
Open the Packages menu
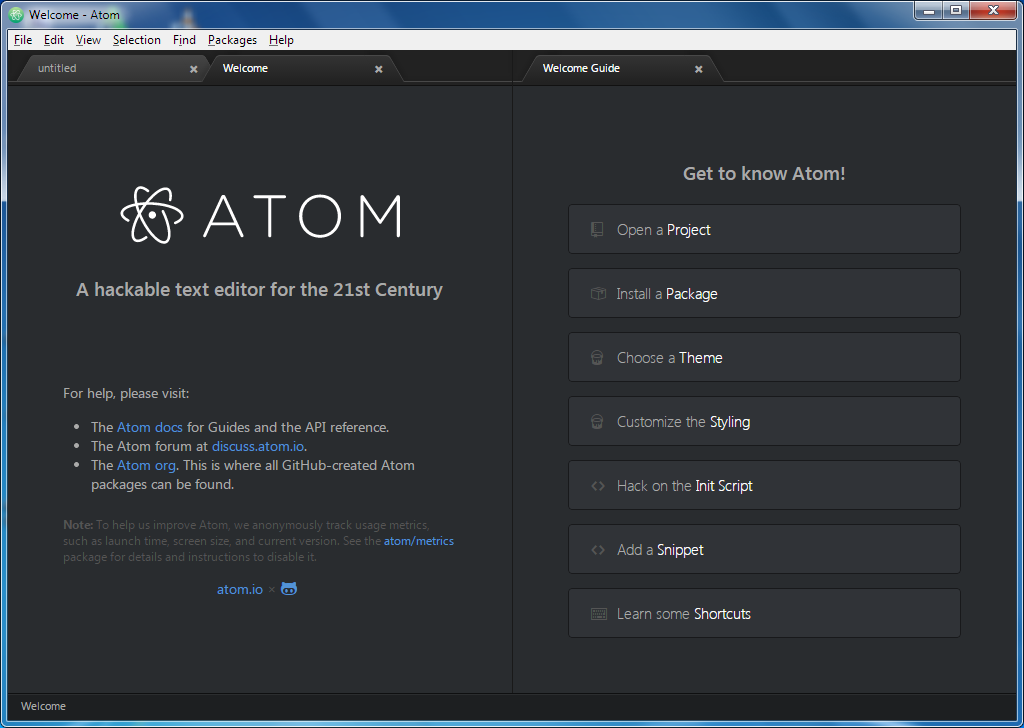(232, 40)
